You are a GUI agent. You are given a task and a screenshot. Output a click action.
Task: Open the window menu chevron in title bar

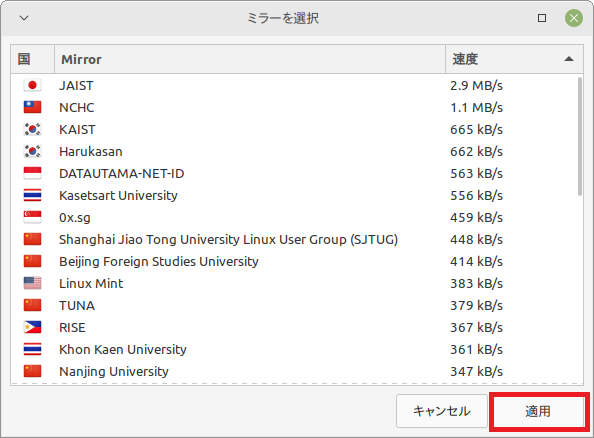tap(24, 18)
